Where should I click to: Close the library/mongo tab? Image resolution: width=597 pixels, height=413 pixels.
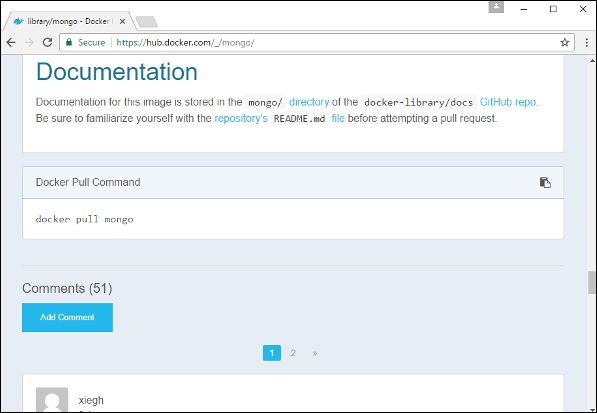click(122, 21)
